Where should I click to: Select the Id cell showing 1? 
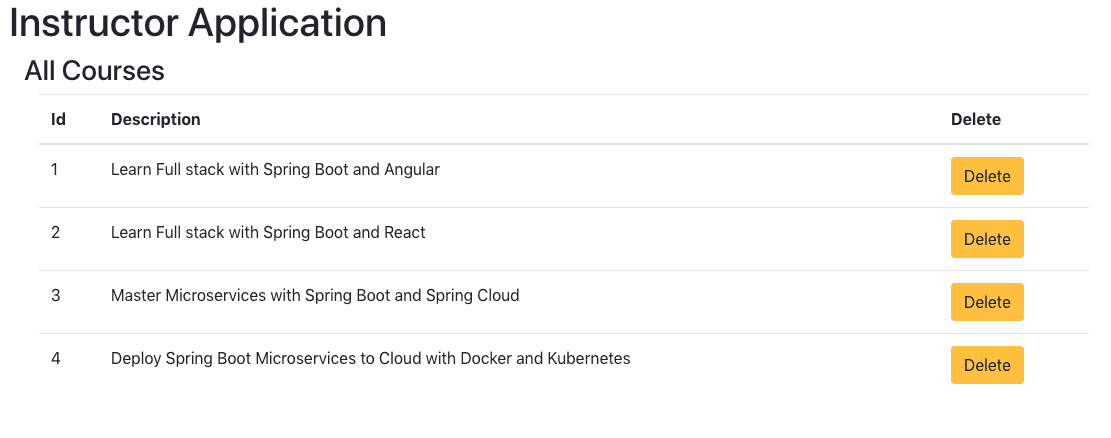pos(55,169)
